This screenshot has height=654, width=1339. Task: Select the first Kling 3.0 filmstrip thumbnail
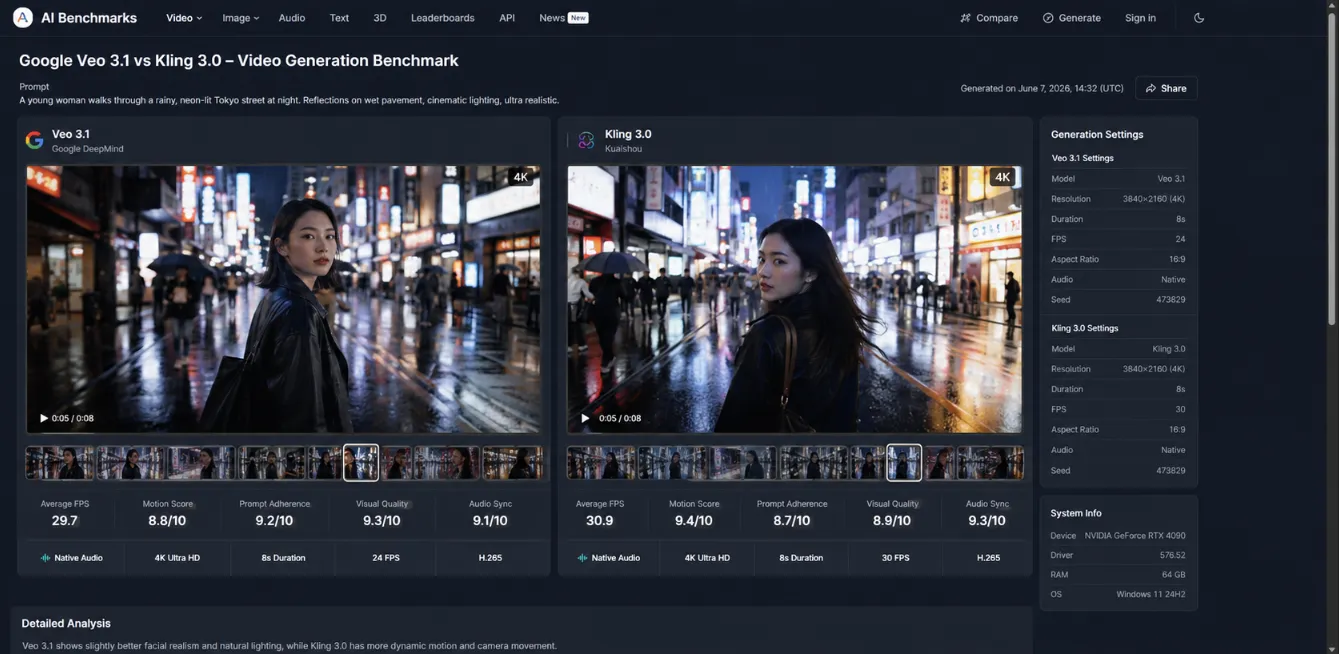[601, 463]
